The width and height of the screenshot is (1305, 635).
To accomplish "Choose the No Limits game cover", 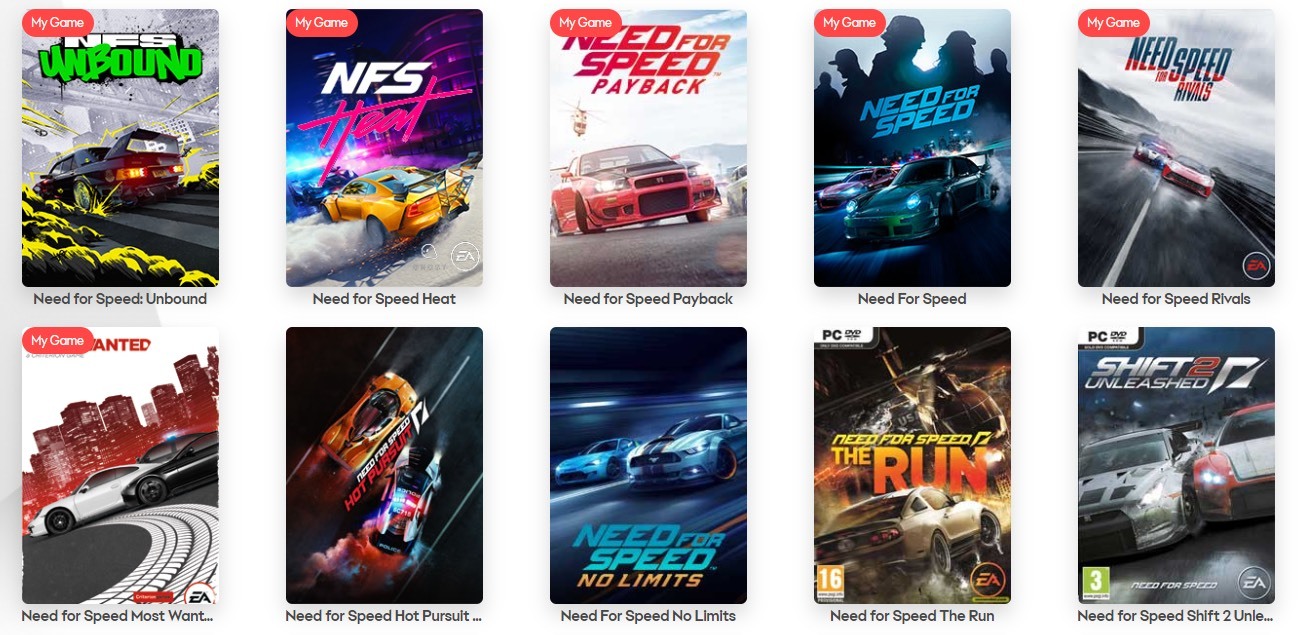I will (648, 465).
